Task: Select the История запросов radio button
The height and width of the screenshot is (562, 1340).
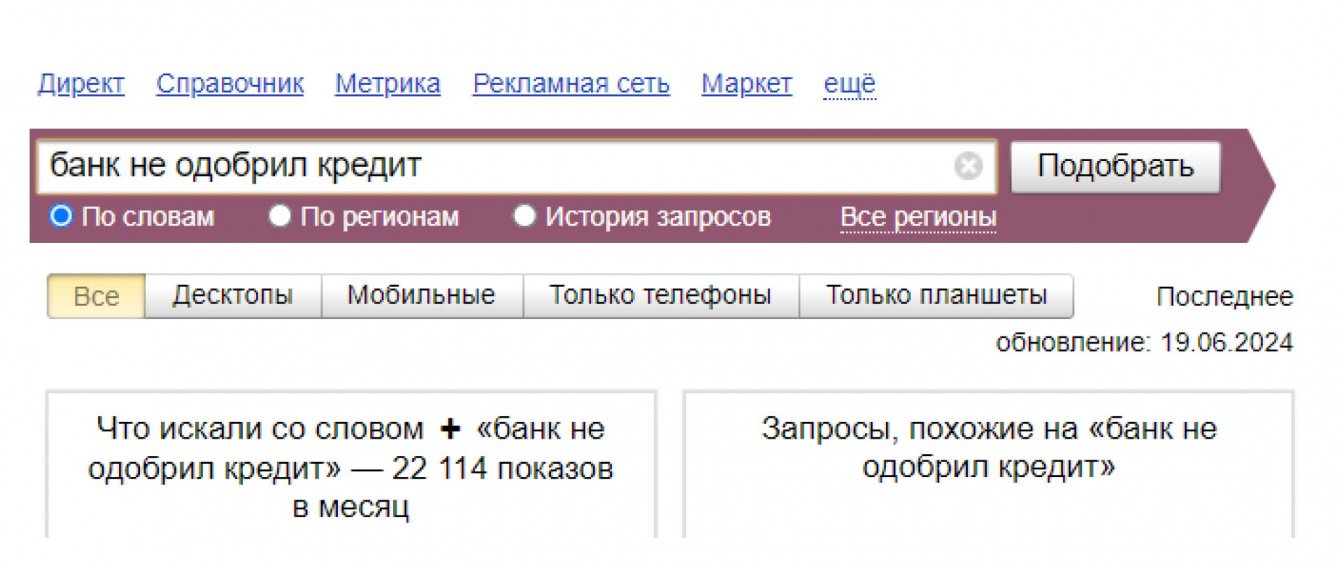Action: tap(524, 216)
